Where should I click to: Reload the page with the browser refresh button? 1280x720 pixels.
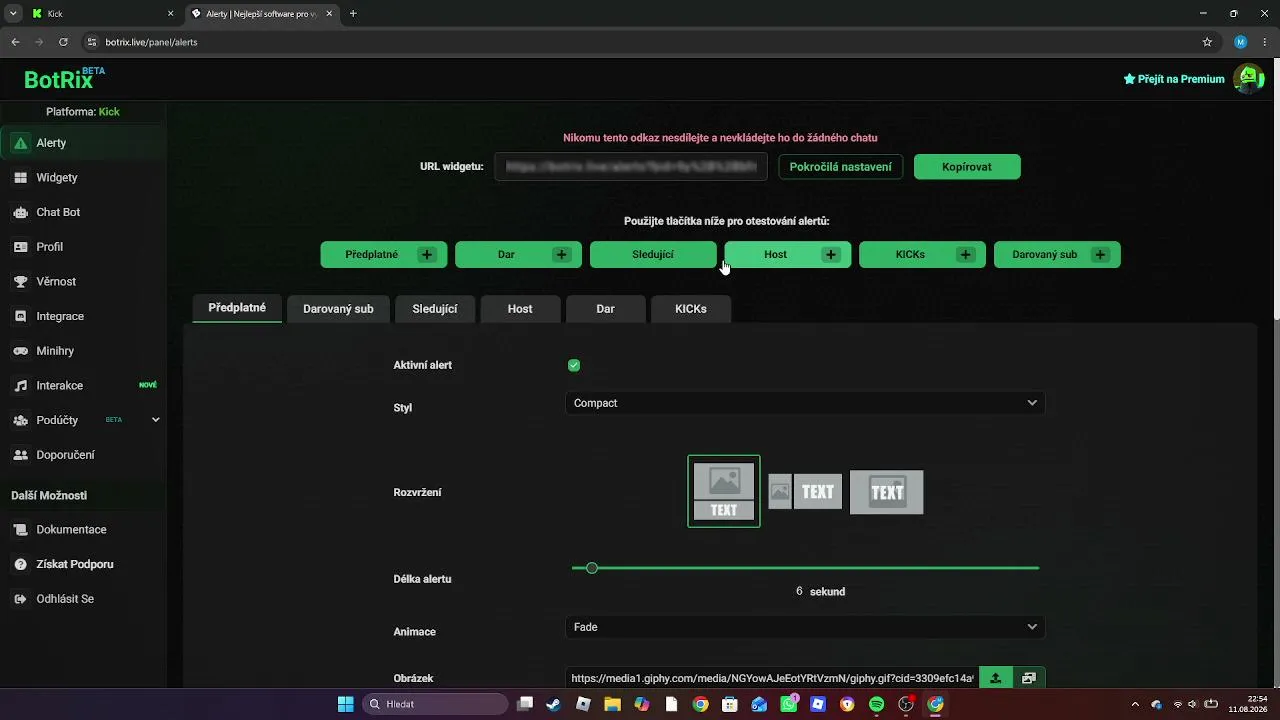[63, 42]
